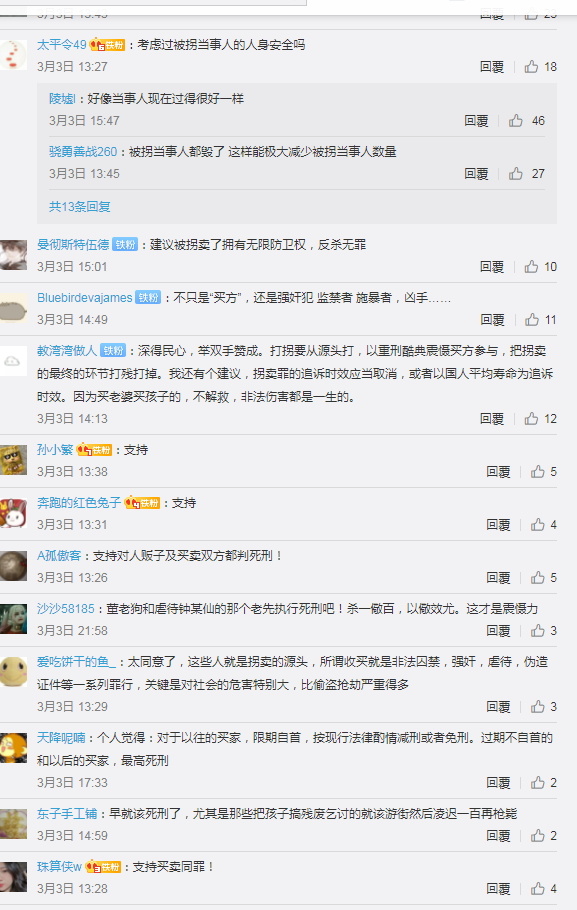Thumbs-up 珠算侠w's comment 支持买卖同罪
The image size is (577, 910).
(538, 889)
